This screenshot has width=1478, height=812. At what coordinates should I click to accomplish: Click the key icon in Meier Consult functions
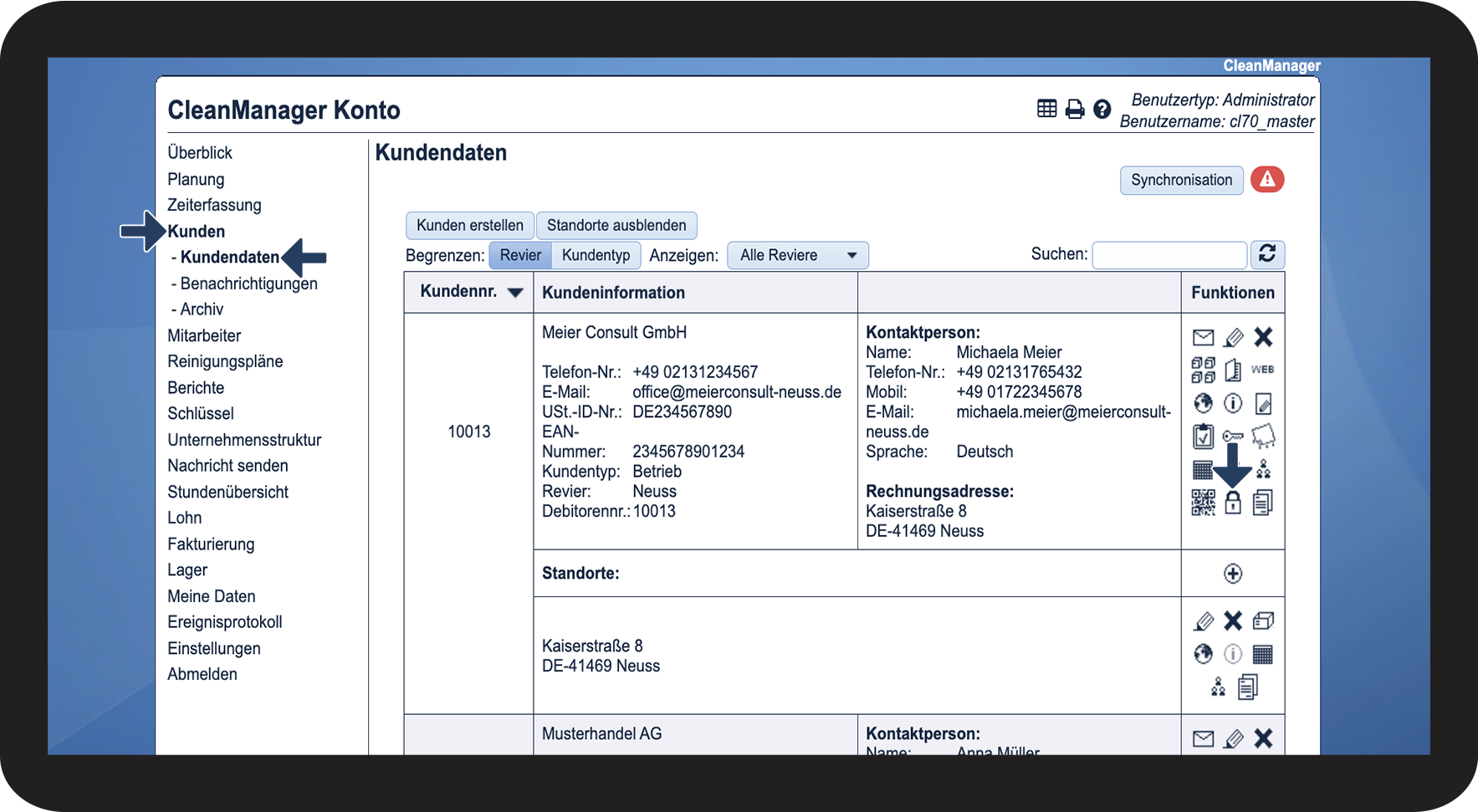(x=1233, y=437)
